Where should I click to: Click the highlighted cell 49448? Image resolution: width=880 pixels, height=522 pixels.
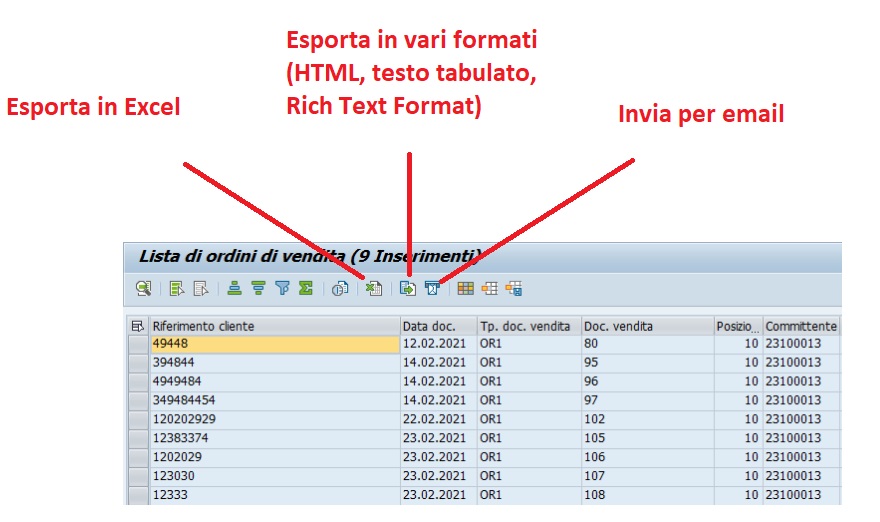[x=274, y=344]
